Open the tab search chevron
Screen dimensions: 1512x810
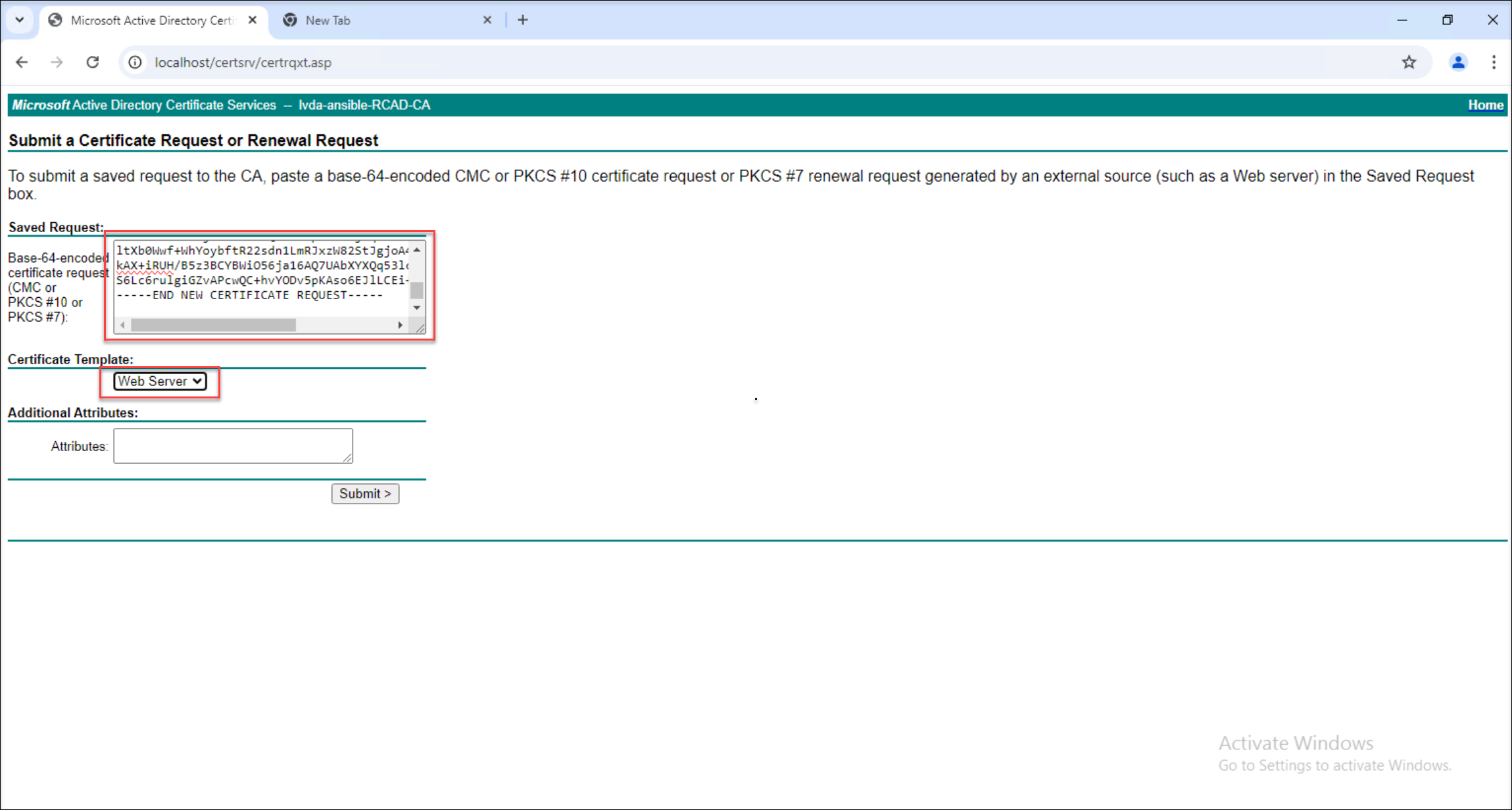[19, 20]
